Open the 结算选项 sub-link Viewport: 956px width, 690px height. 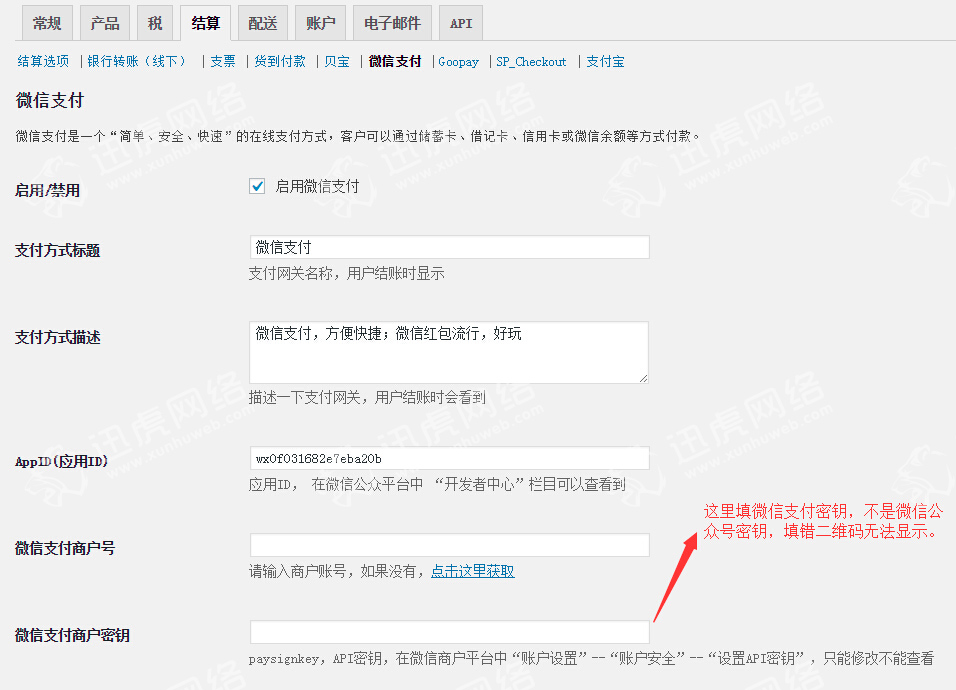click(43, 61)
